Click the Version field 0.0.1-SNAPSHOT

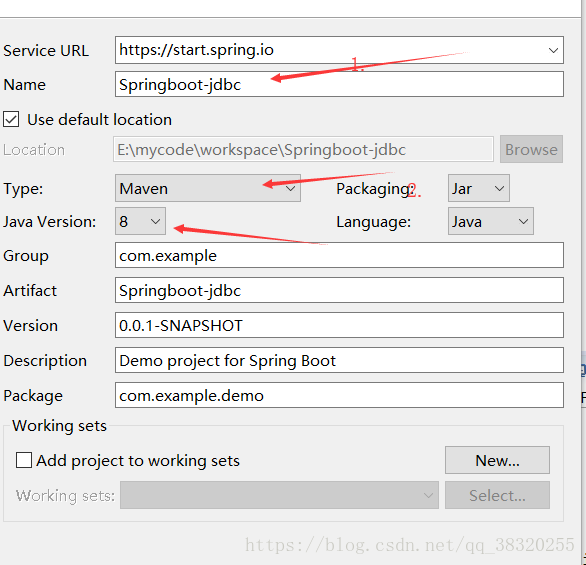point(339,325)
